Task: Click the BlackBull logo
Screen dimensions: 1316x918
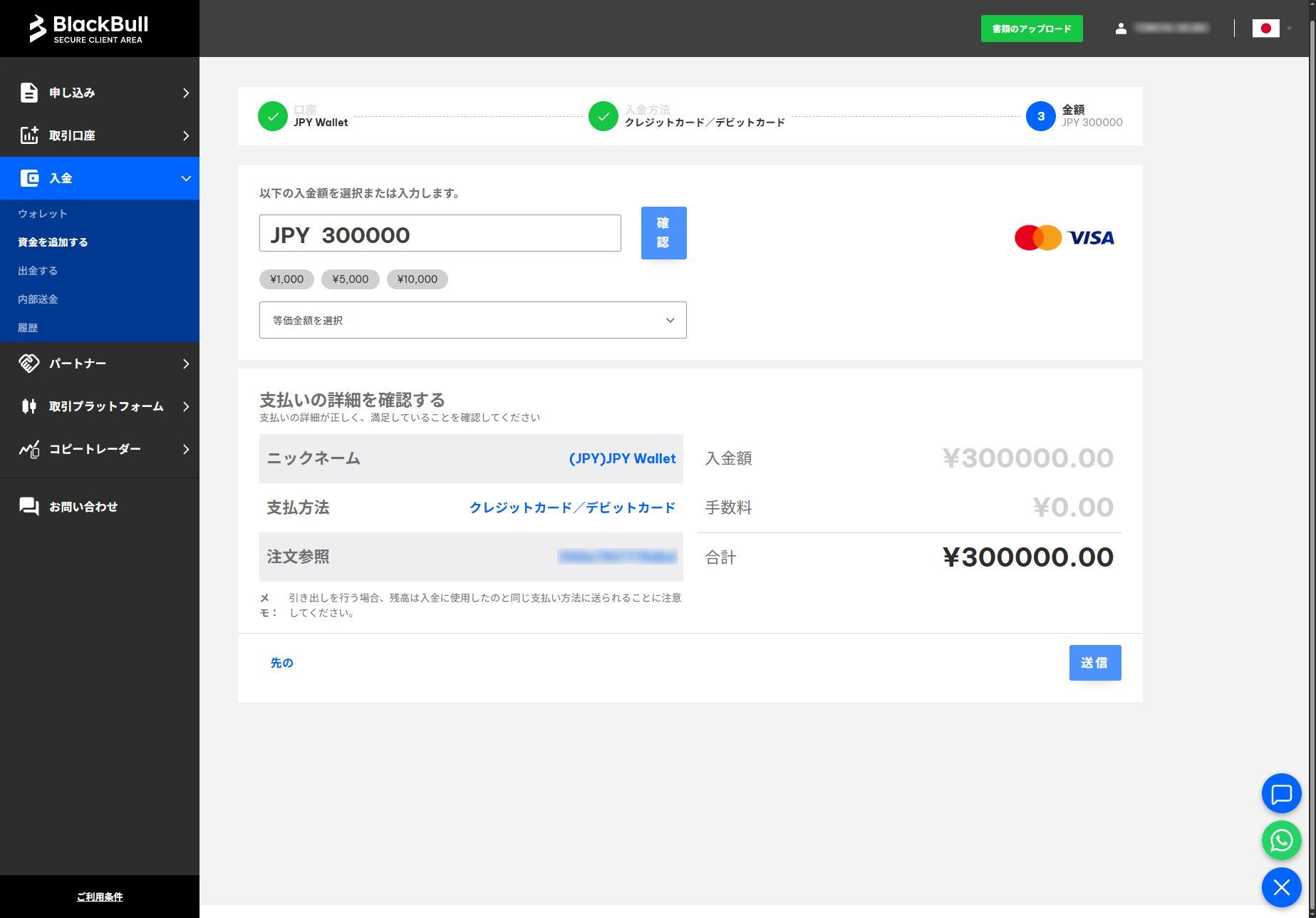Action: pos(88,27)
